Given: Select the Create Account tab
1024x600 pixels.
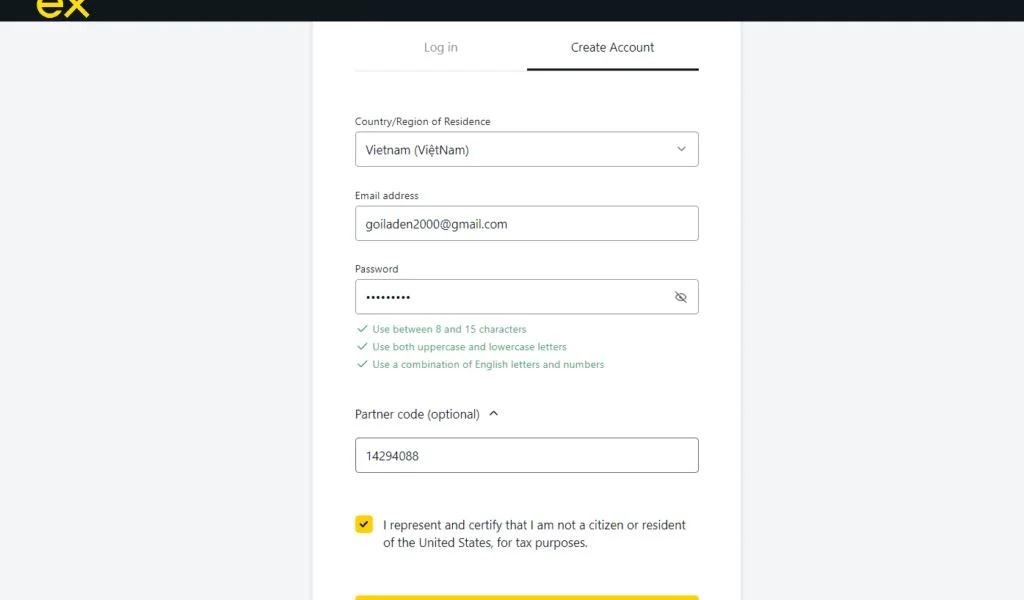Looking at the screenshot, I should [x=612, y=47].
